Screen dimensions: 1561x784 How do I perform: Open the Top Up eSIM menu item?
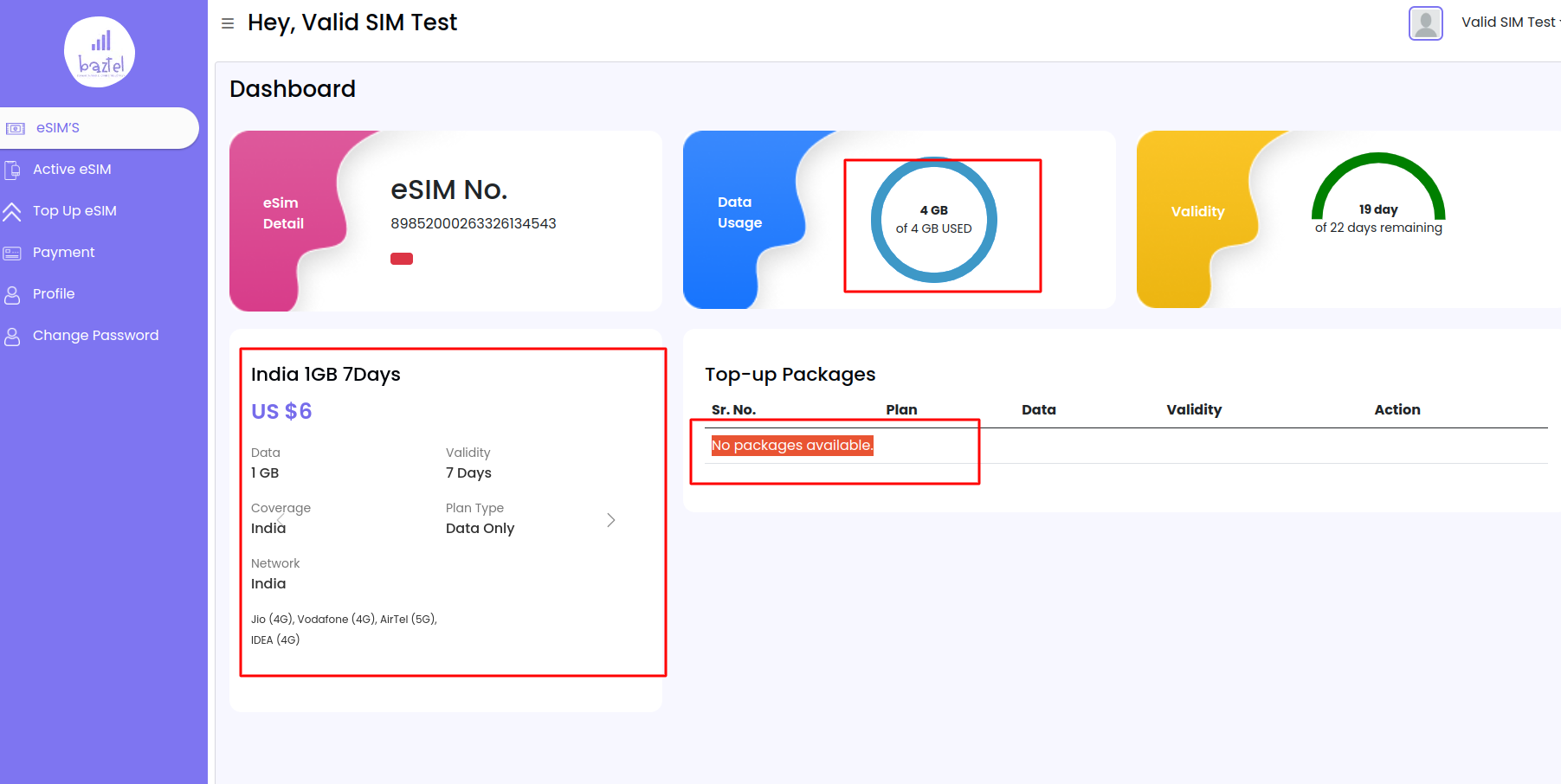point(74,211)
